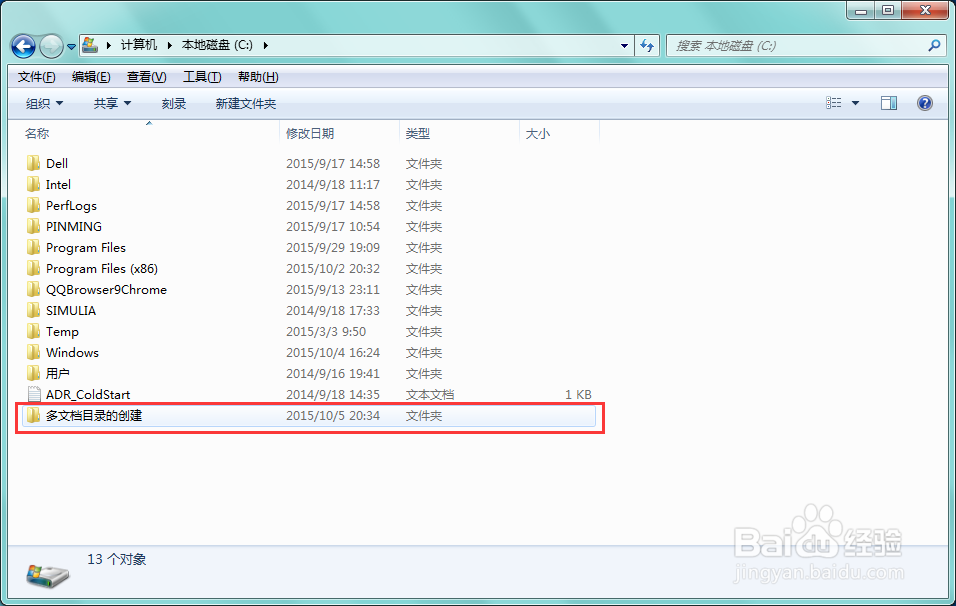The width and height of the screenshot is (956, 606).
Task: Maximize the Explorer window
Action: coord(888,10)
